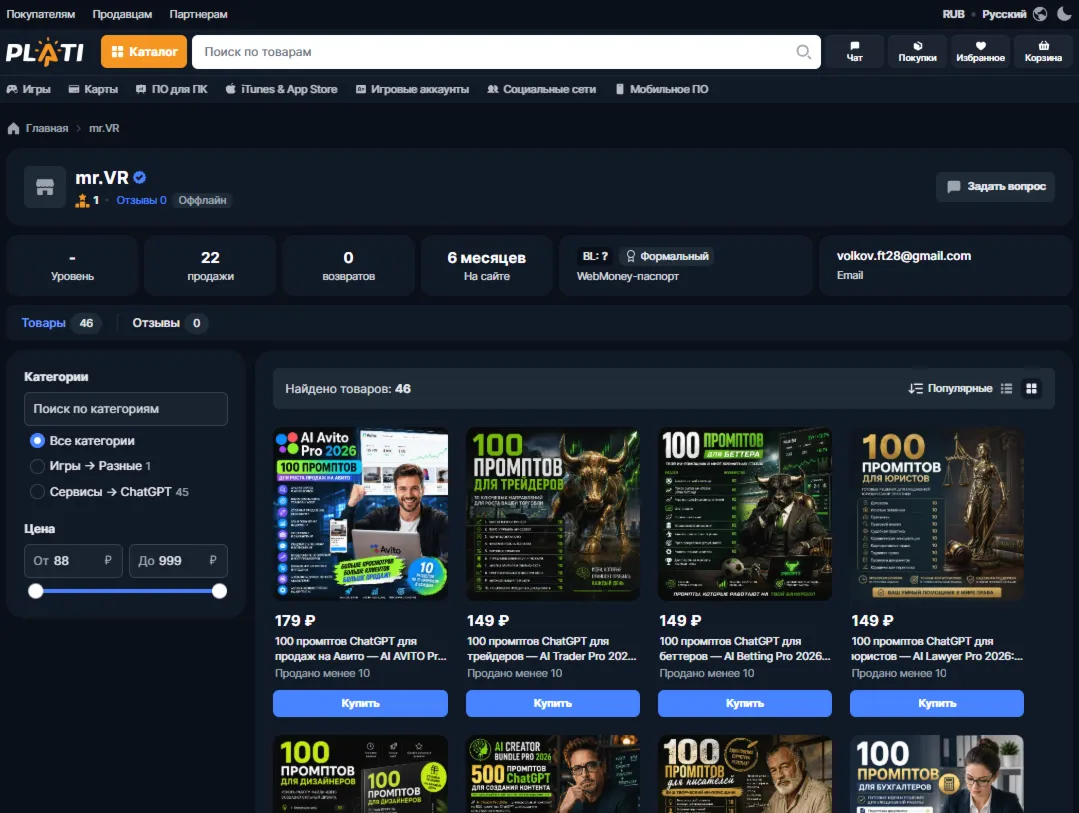The height and width of the screenshot is (813, 1079).
Task: Open the Каталог button
Action: pyautogui.click(x=144, y=52)
